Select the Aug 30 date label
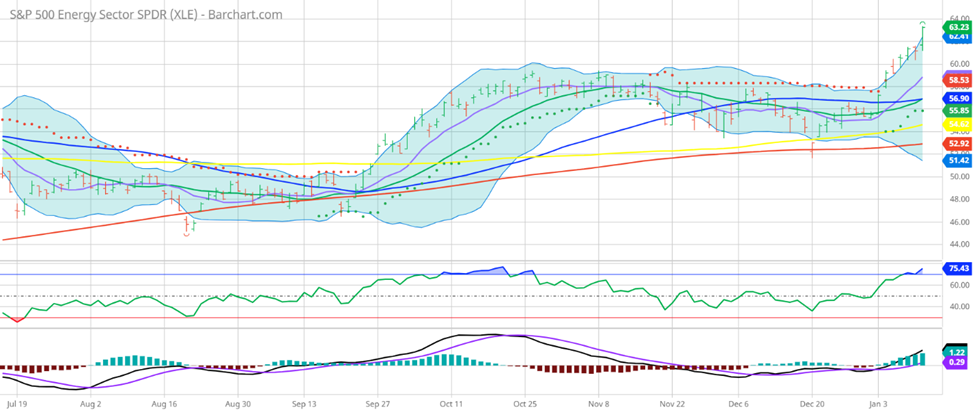The height and width of the screenshot is (412, 975). click(x=238, y=403)
